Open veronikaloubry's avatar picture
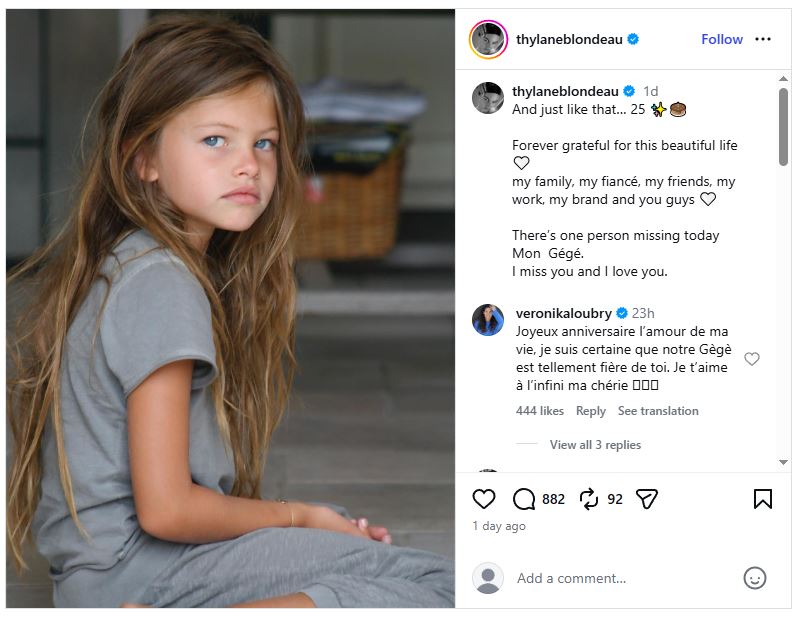The width and height of the screenshot is (805, 624). 488,320
